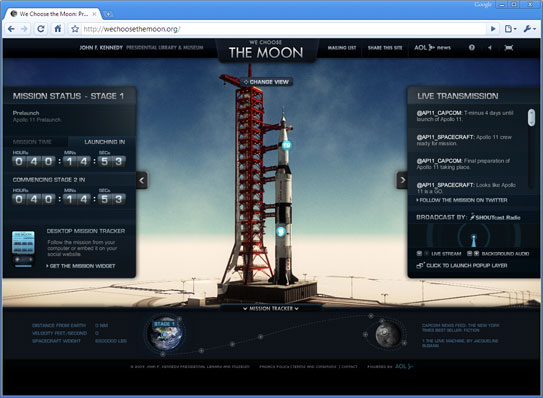Image resolution: width=543 pixels, height=398 pixels.
Task: Click the Change View button above the tower
Action: pos(267,82)
